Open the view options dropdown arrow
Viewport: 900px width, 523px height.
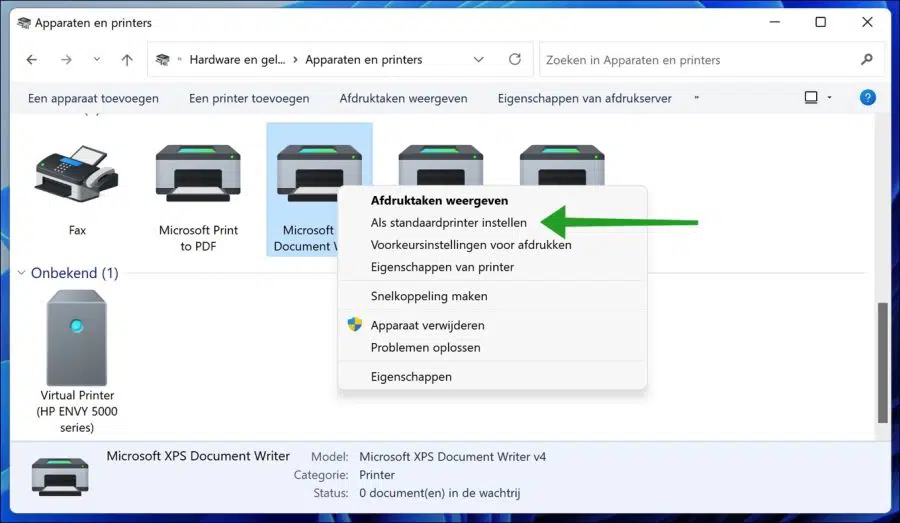(829, 98)
